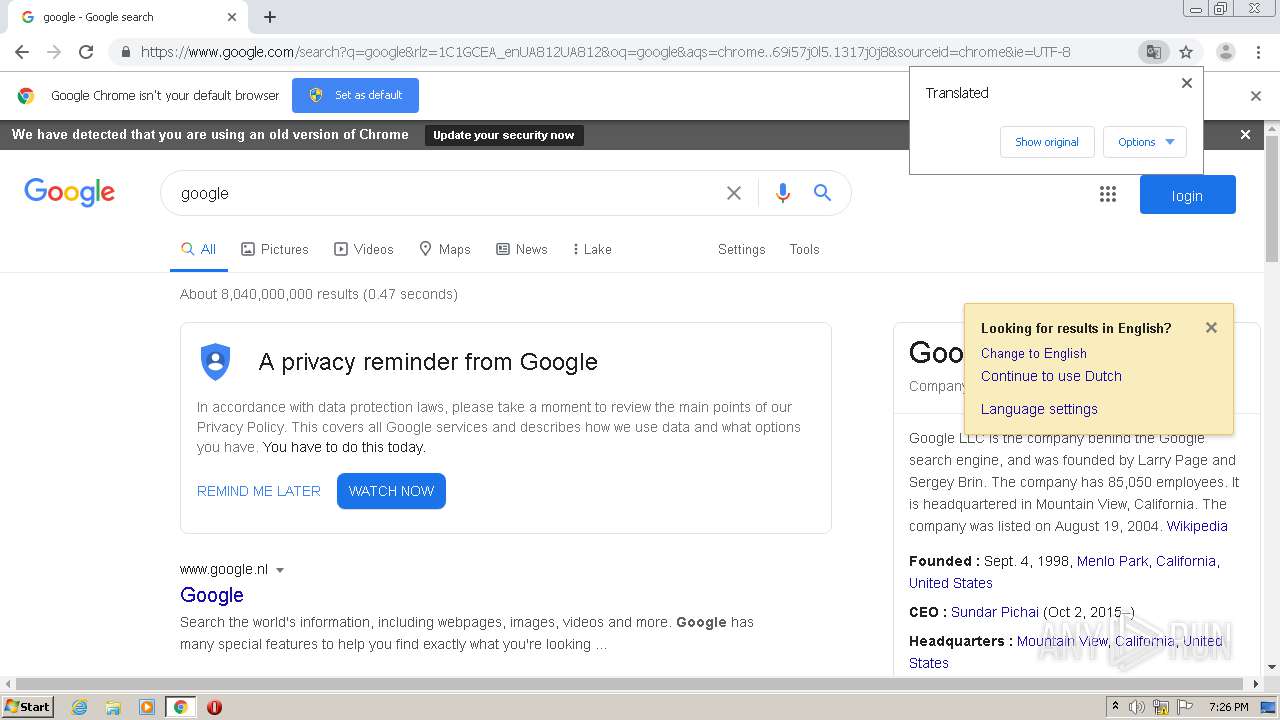Expand the www.google.nl result arrow
Screen dimensions: 1280x720
coord(280,570)
